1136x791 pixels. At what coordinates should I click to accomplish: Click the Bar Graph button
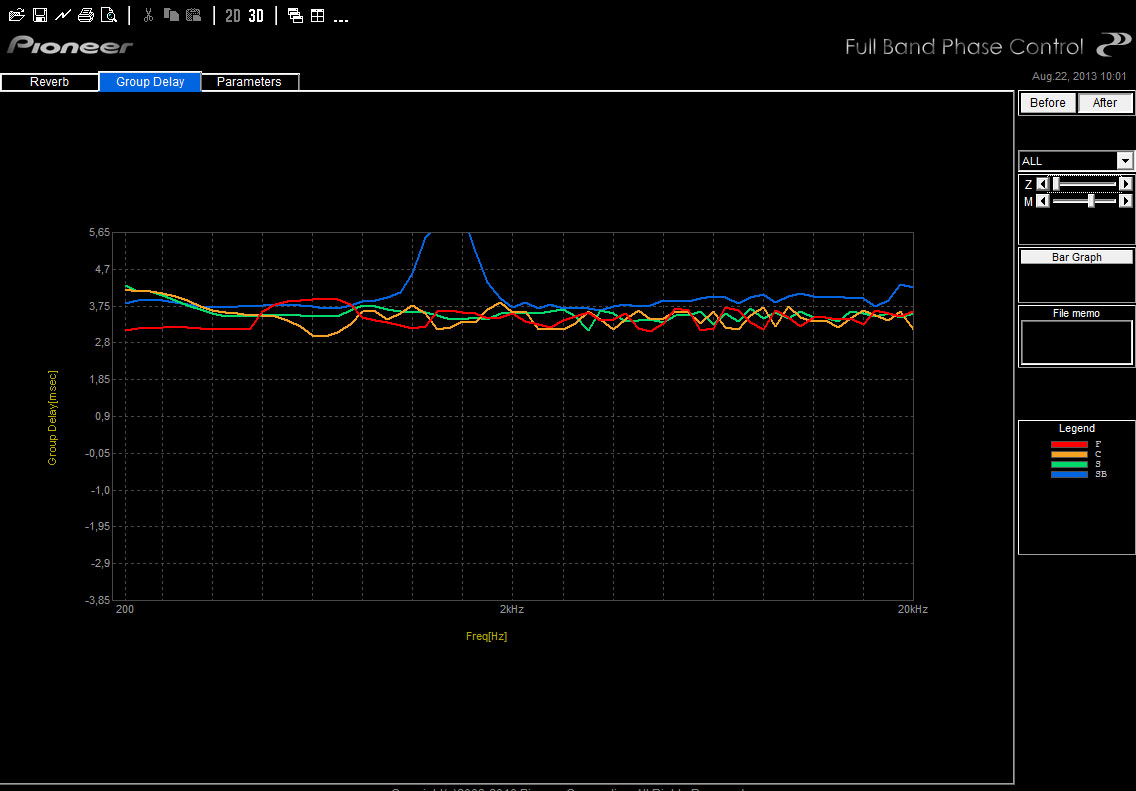click(1076, 257)
